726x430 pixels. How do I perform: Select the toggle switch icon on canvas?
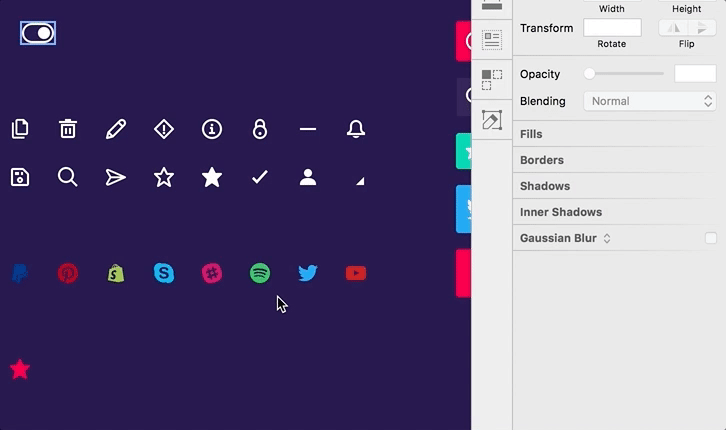38,33
